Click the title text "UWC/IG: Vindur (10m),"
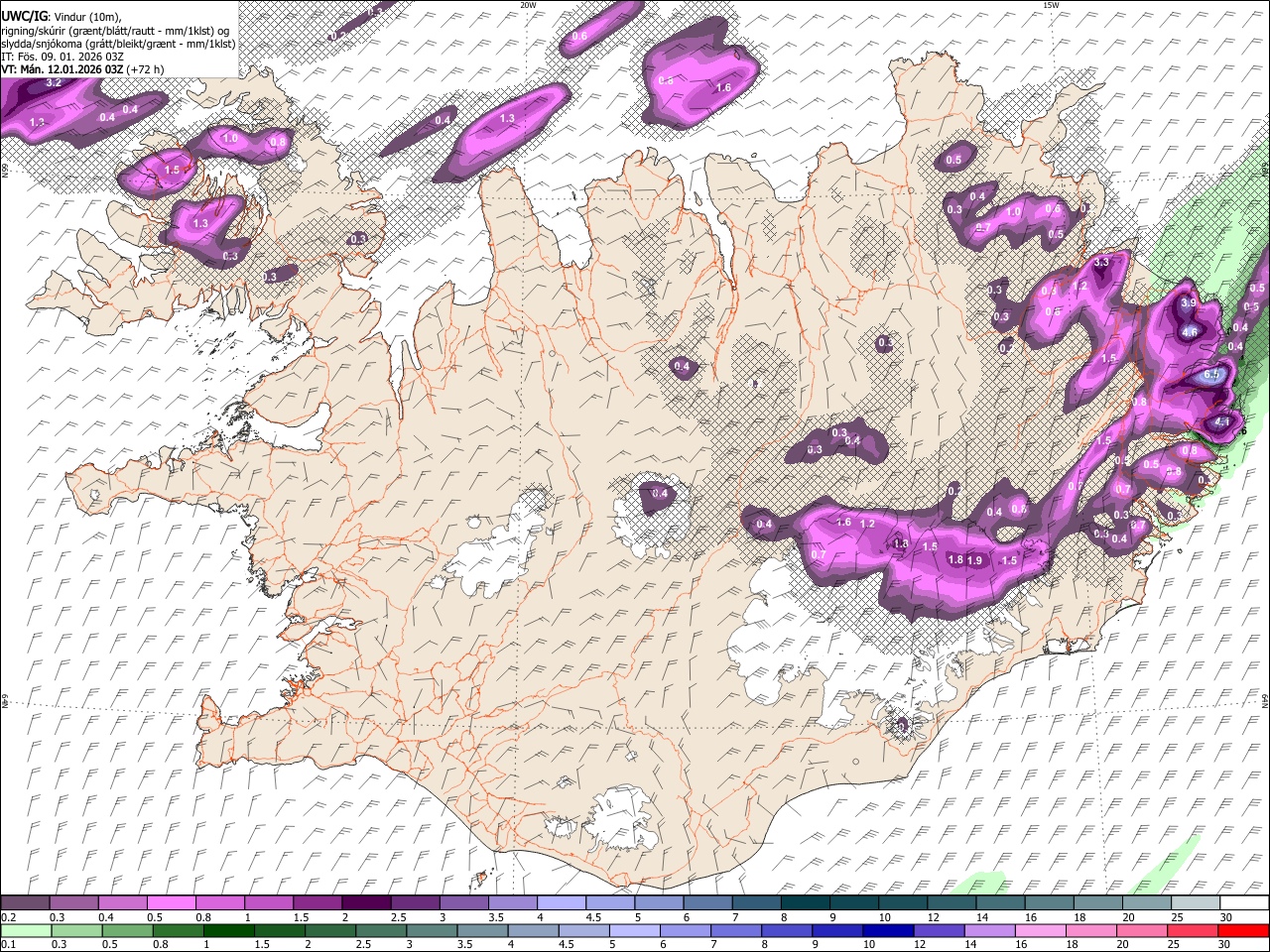 [62, 17]
